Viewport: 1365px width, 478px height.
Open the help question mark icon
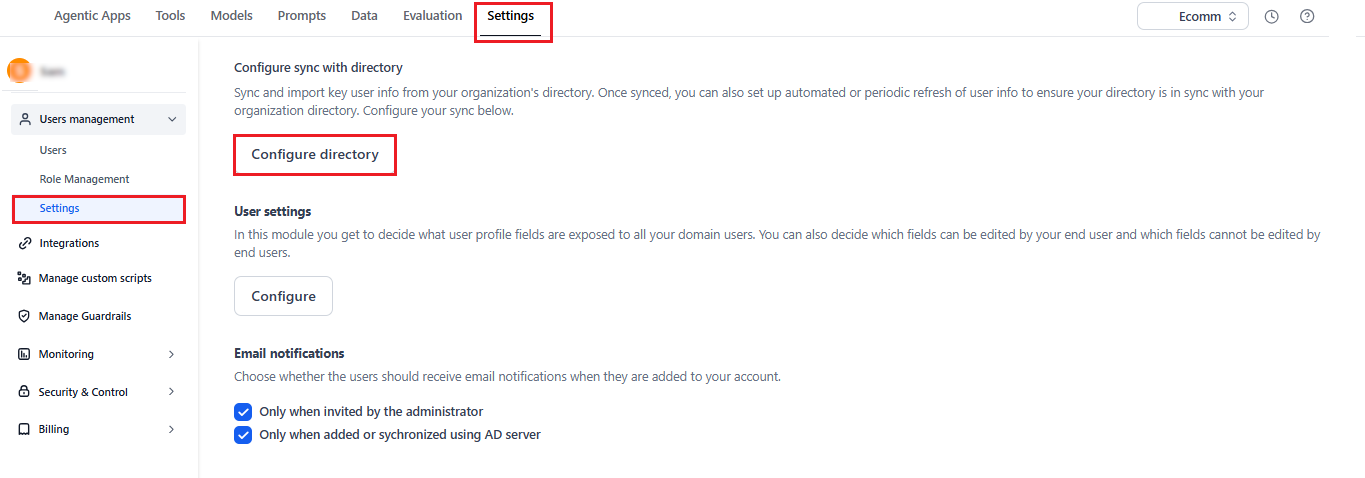(1306, 16)
